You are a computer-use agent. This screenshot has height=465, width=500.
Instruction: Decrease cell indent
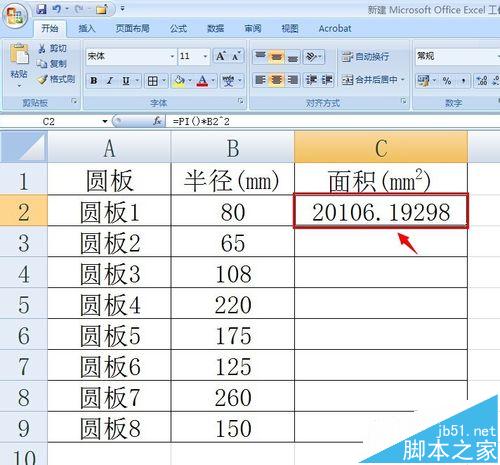[x=311, y=80]
